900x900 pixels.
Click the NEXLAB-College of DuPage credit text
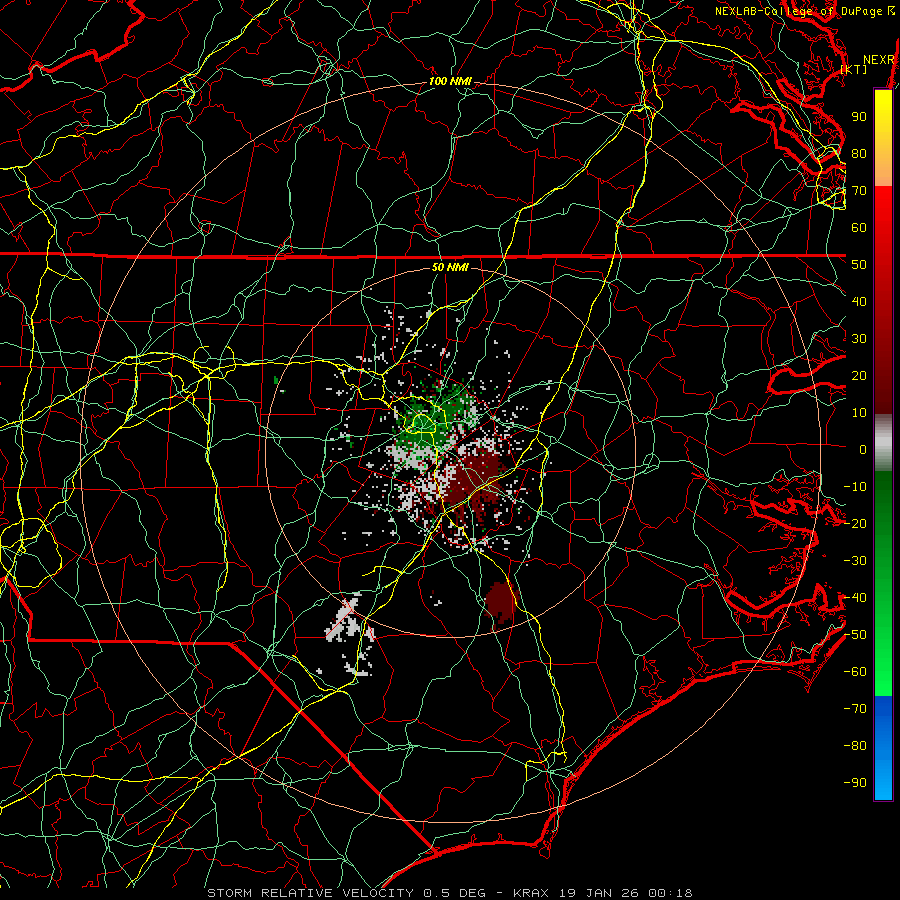798,11
